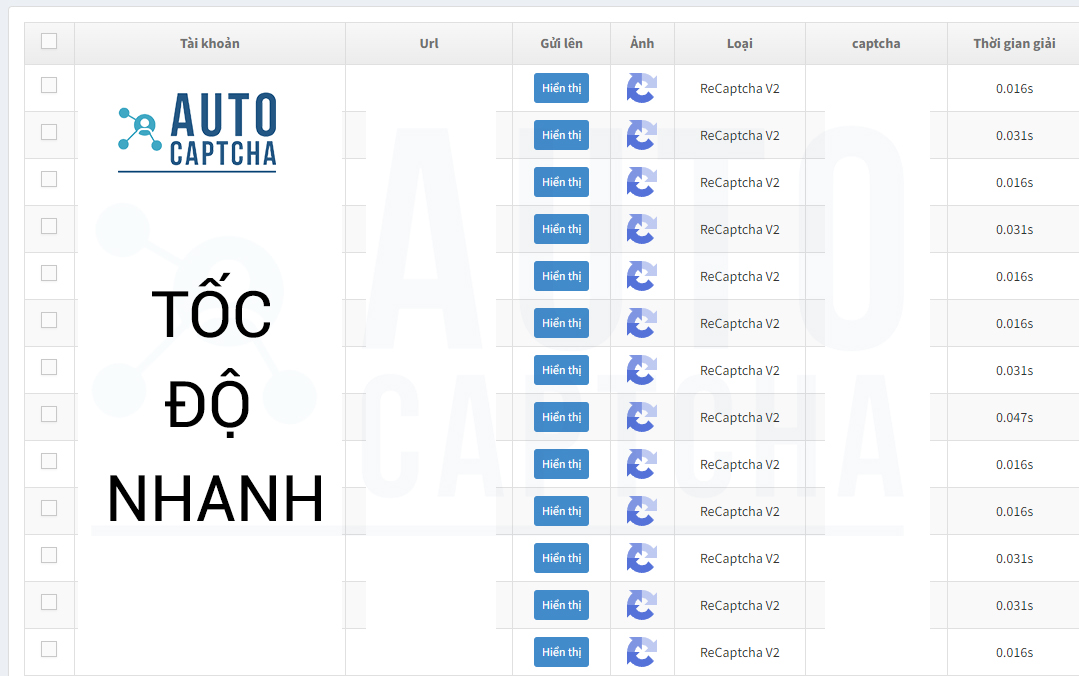Screen dimensions: 1079x676
Task: Open reCAPTCHA icon in the last visible row
Action: tap(642, 652)
